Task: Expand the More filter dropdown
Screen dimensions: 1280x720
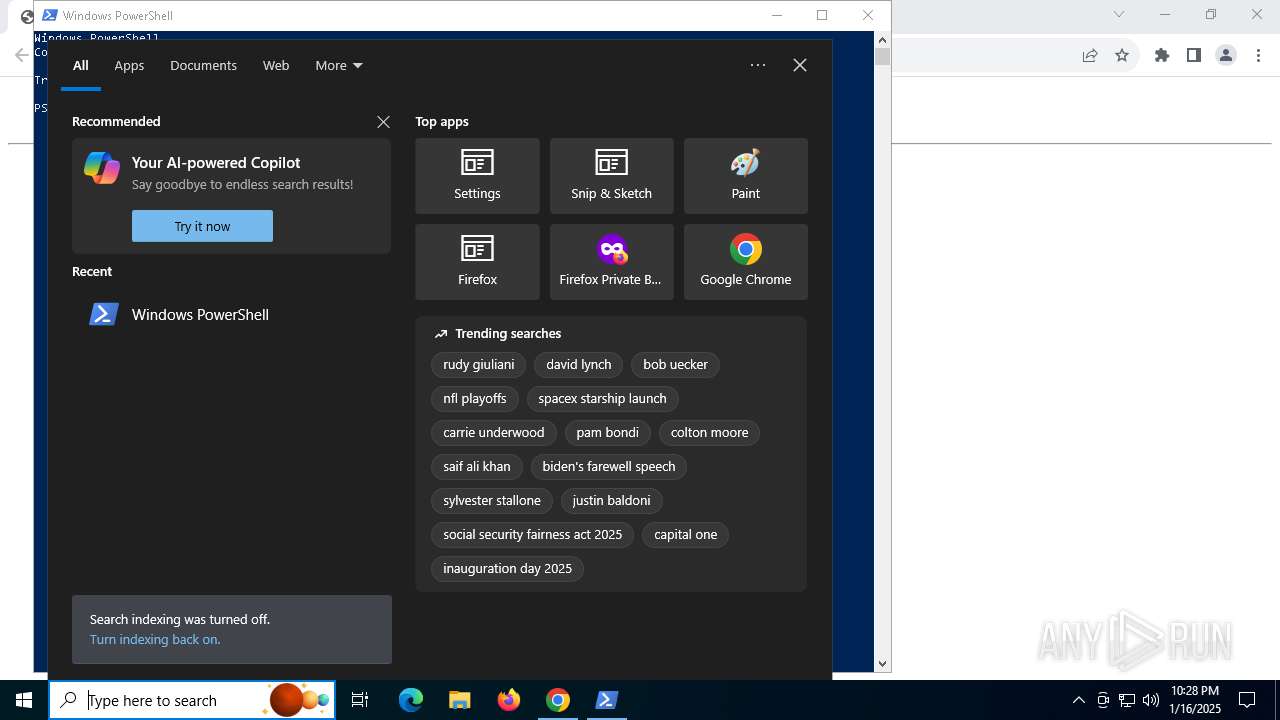Action: (x=339, y=65)
